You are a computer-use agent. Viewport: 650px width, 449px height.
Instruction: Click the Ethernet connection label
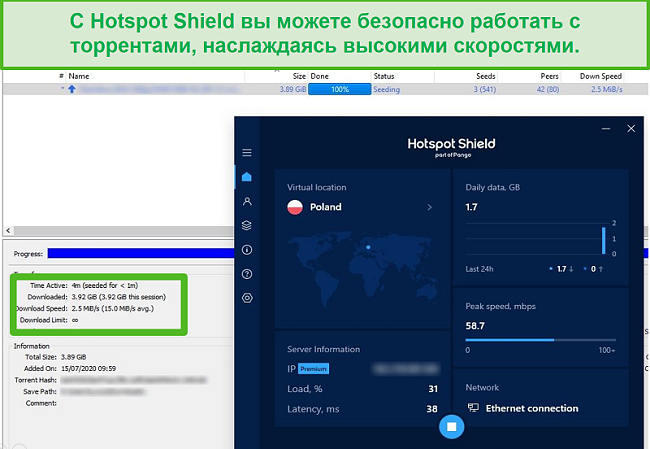click(x=532, y=408)
